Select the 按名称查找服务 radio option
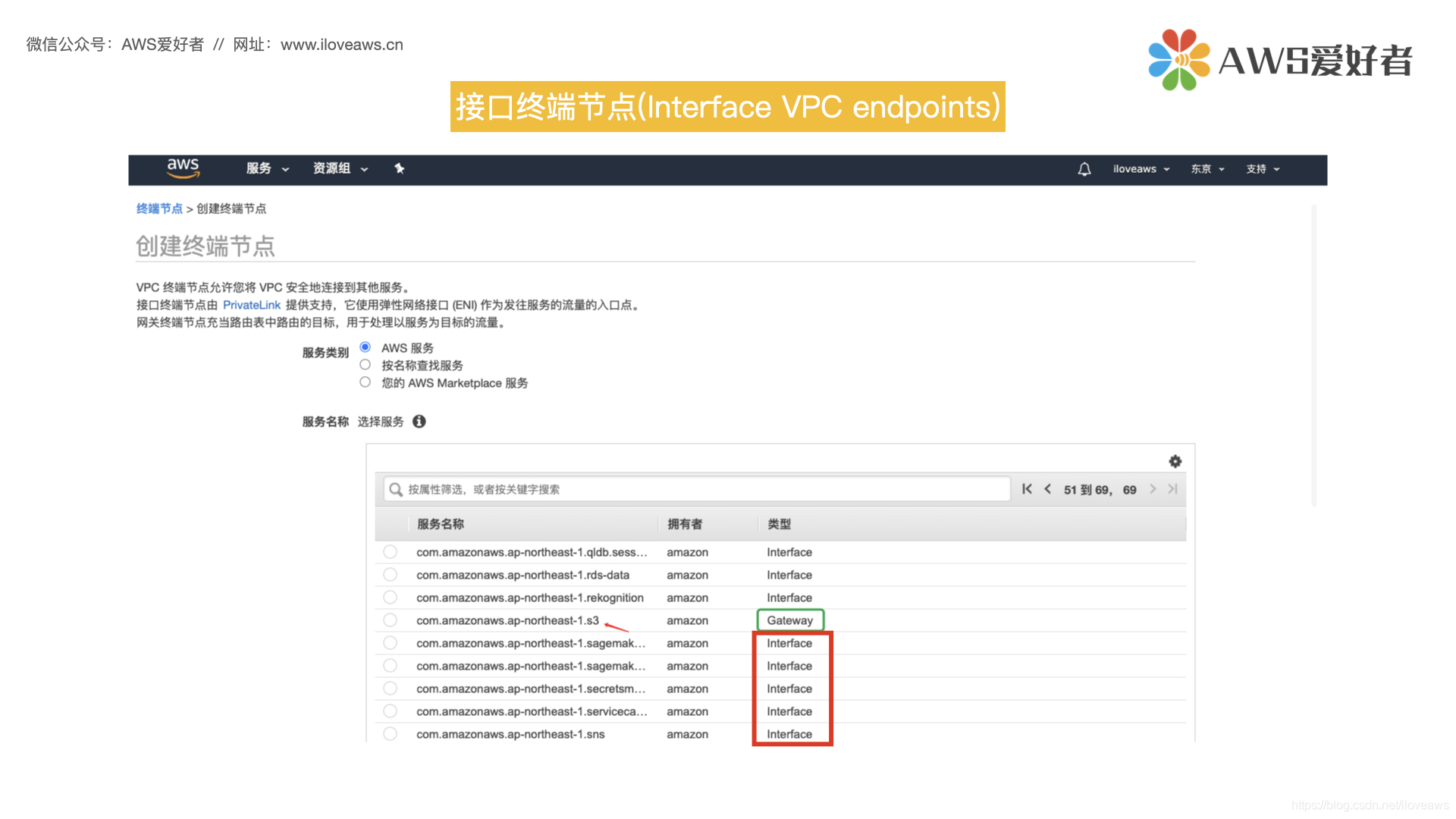Image resolution: width=1456 pixels, height=819 pixels. [x=366, y=365]
